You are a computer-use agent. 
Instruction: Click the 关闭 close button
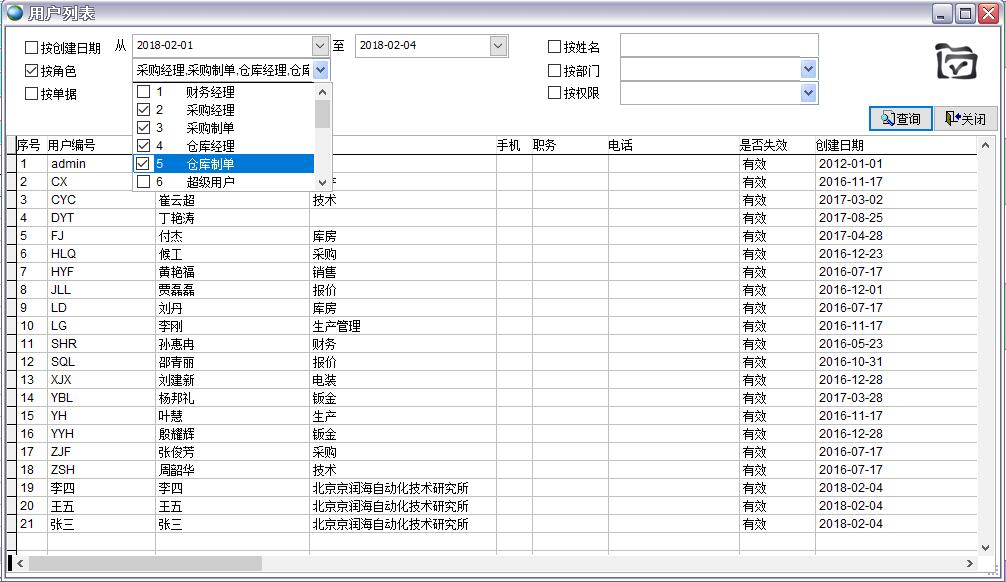click(965, 119)
